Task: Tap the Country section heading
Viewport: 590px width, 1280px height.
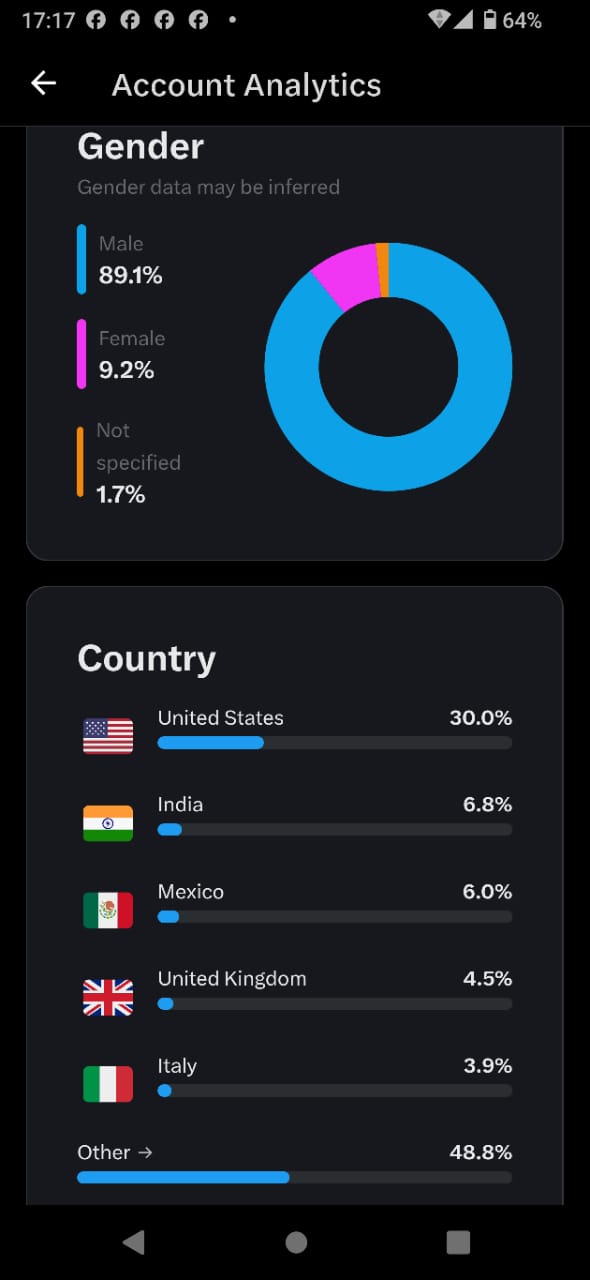Action: (146, 659)
